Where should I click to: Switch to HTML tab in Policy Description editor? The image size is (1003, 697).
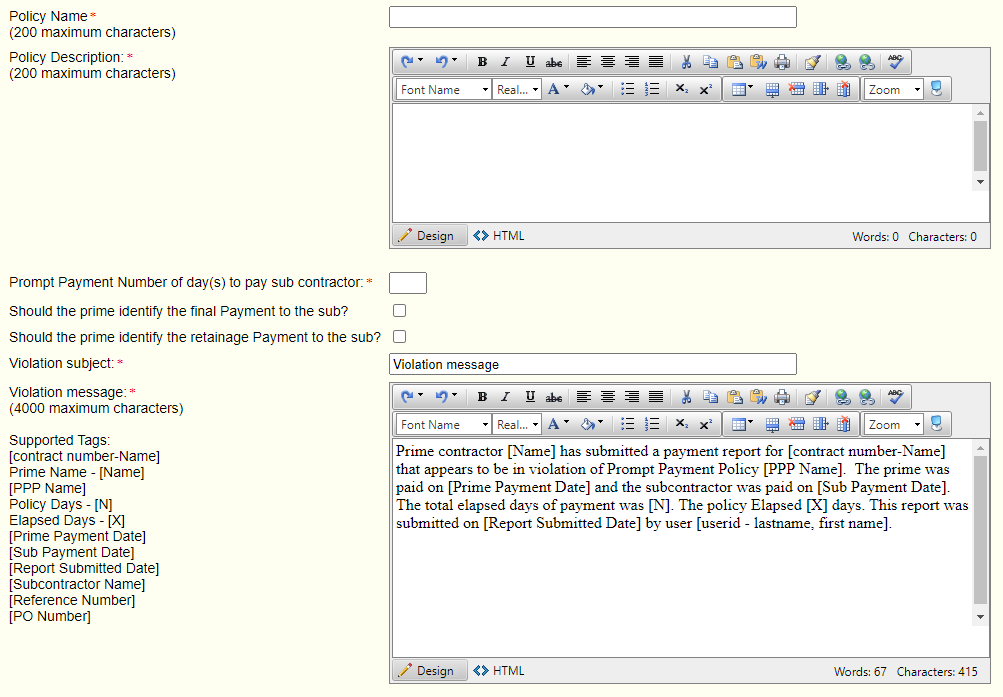point(499,236)
